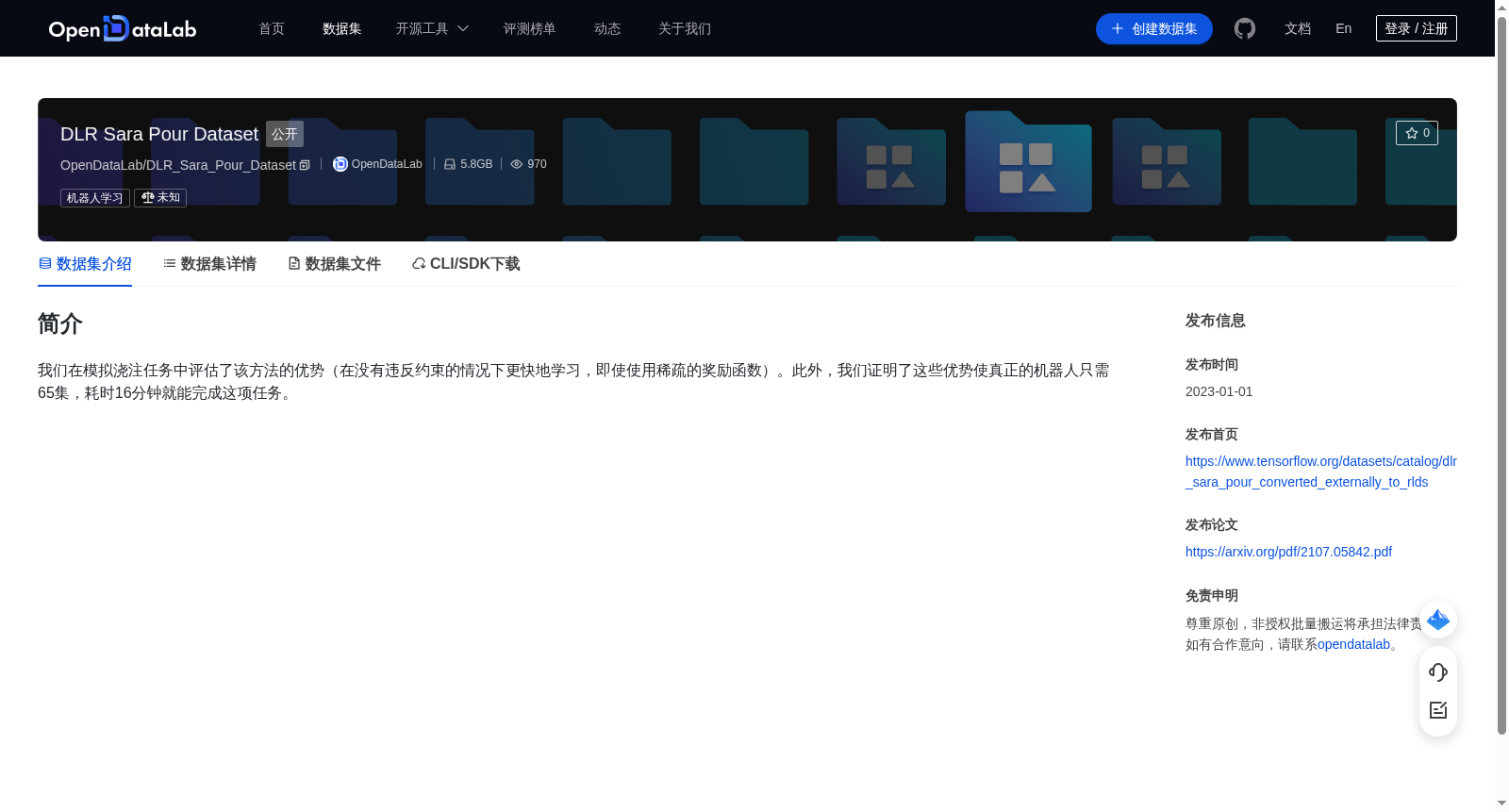Click the OpenDataLab logo
1509x812 pixels.
click(123, 28)
